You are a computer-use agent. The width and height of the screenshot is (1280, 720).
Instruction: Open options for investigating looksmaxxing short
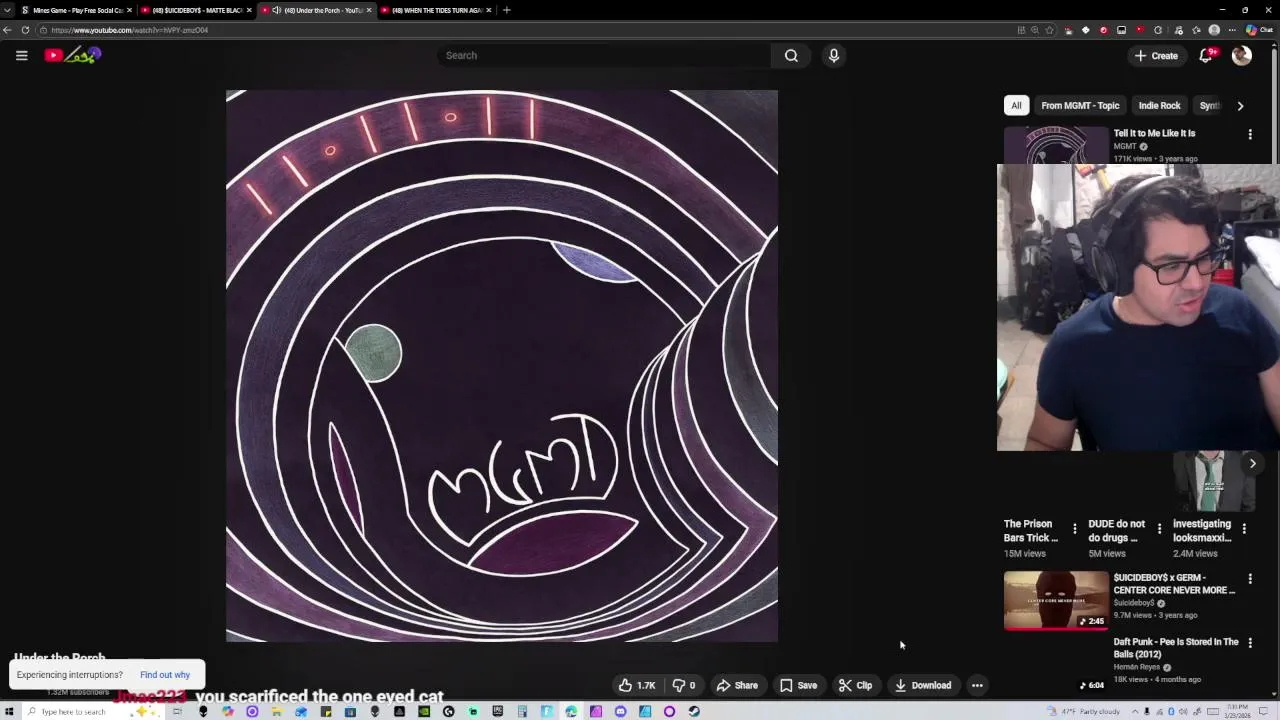tap(1244, 528)
